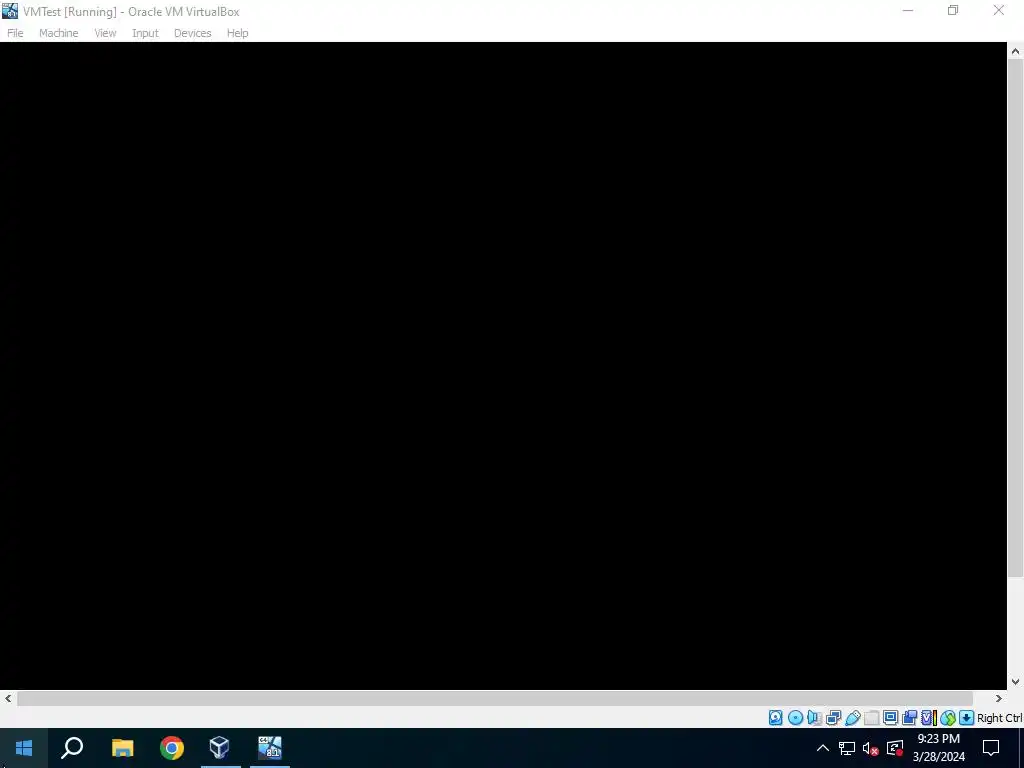Click the horizontal scrollbar right arrow
1024x768 pixels.
point(999,698)
